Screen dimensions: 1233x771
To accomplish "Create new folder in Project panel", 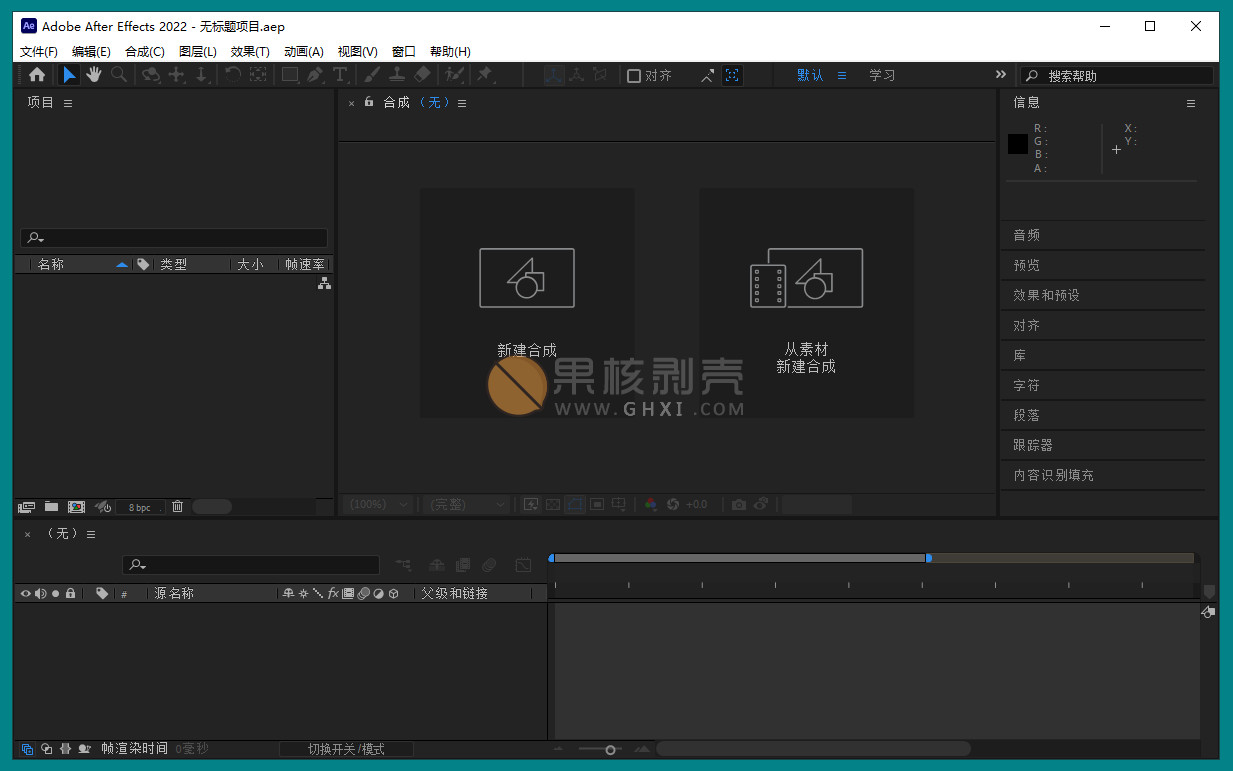I will point(51,507).
